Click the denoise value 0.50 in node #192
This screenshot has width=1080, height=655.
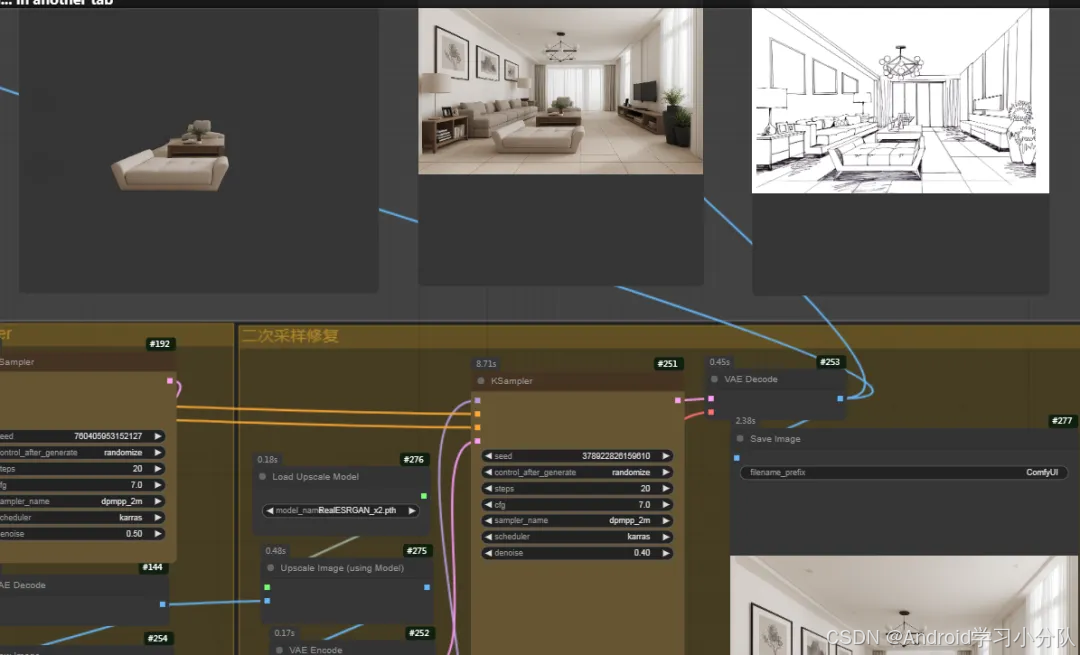pos(134,534)
